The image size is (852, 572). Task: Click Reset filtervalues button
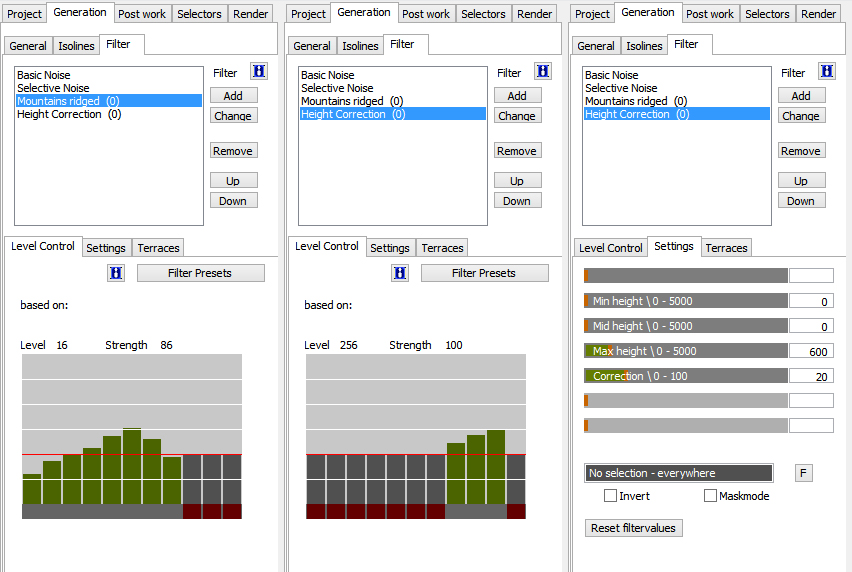tap(634, 528)
